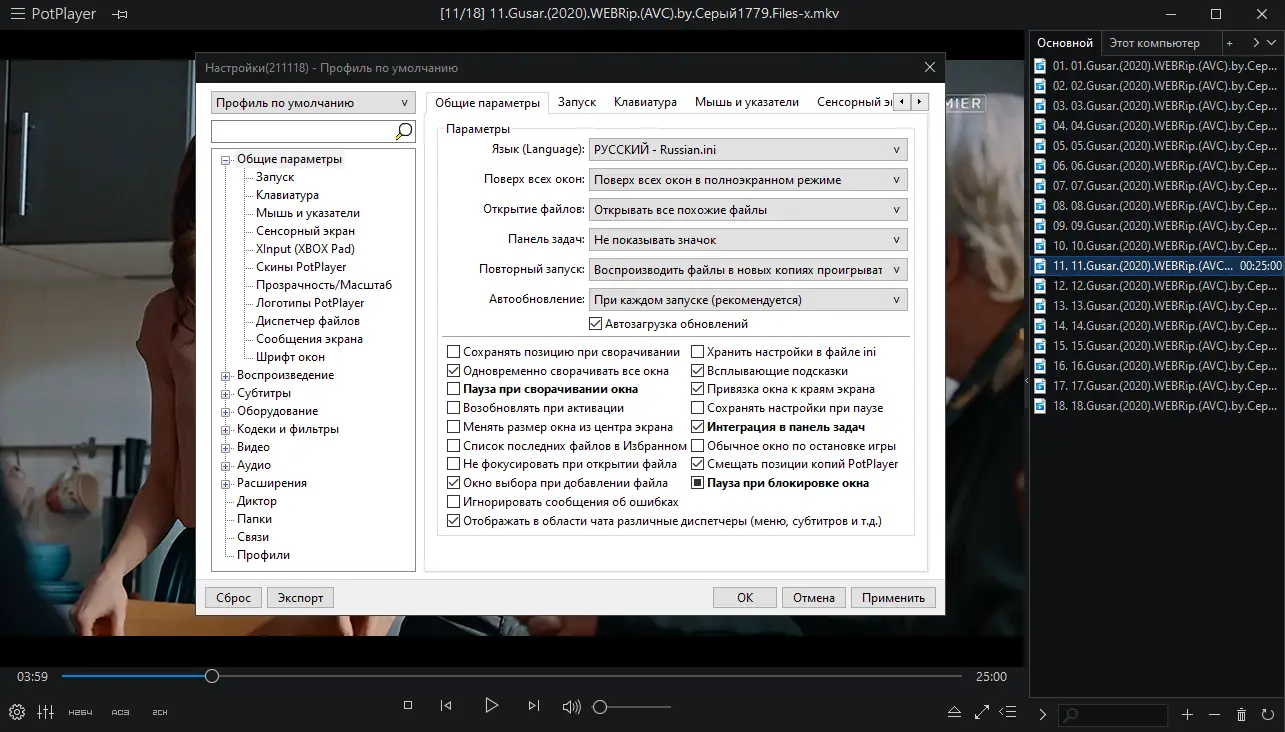The height and width of the screenshot is (732, 1285).
Task: Click the 'Экспорт' button
Action: [x=301, y=598]
